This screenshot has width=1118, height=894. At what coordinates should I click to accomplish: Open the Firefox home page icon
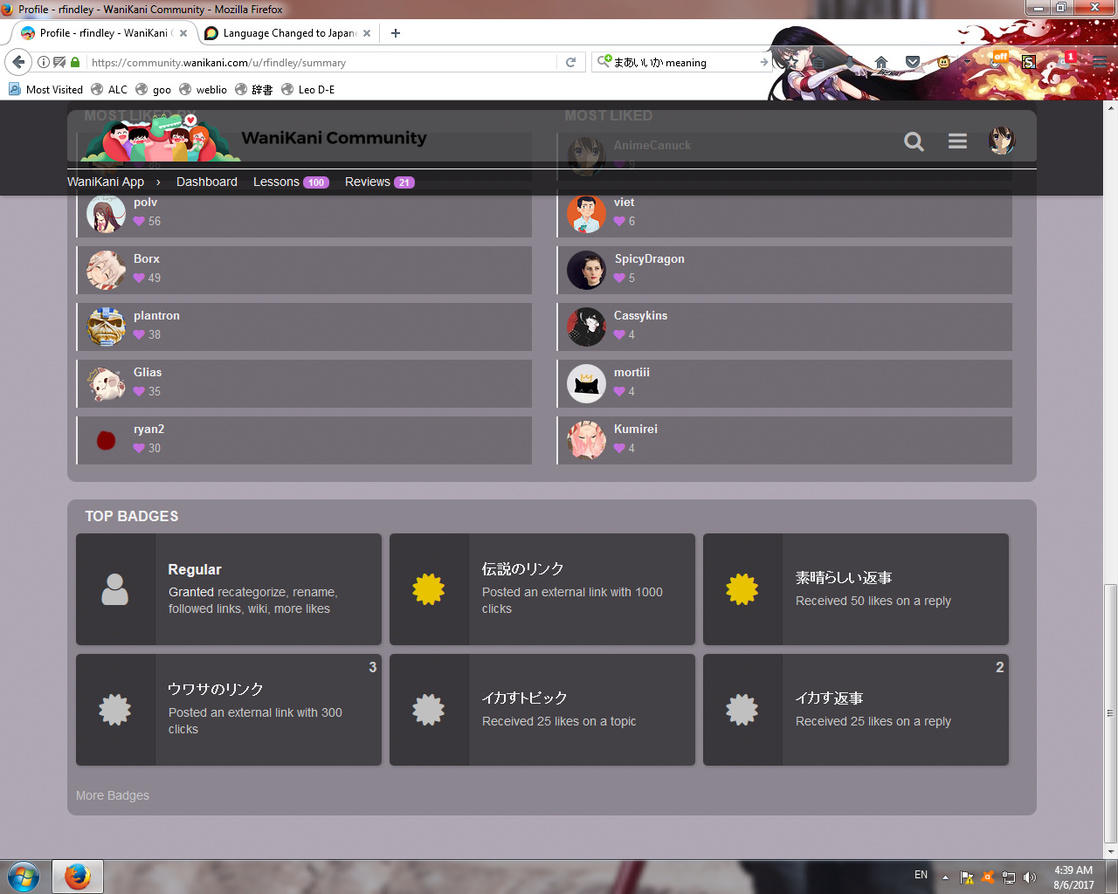(881, 62)
